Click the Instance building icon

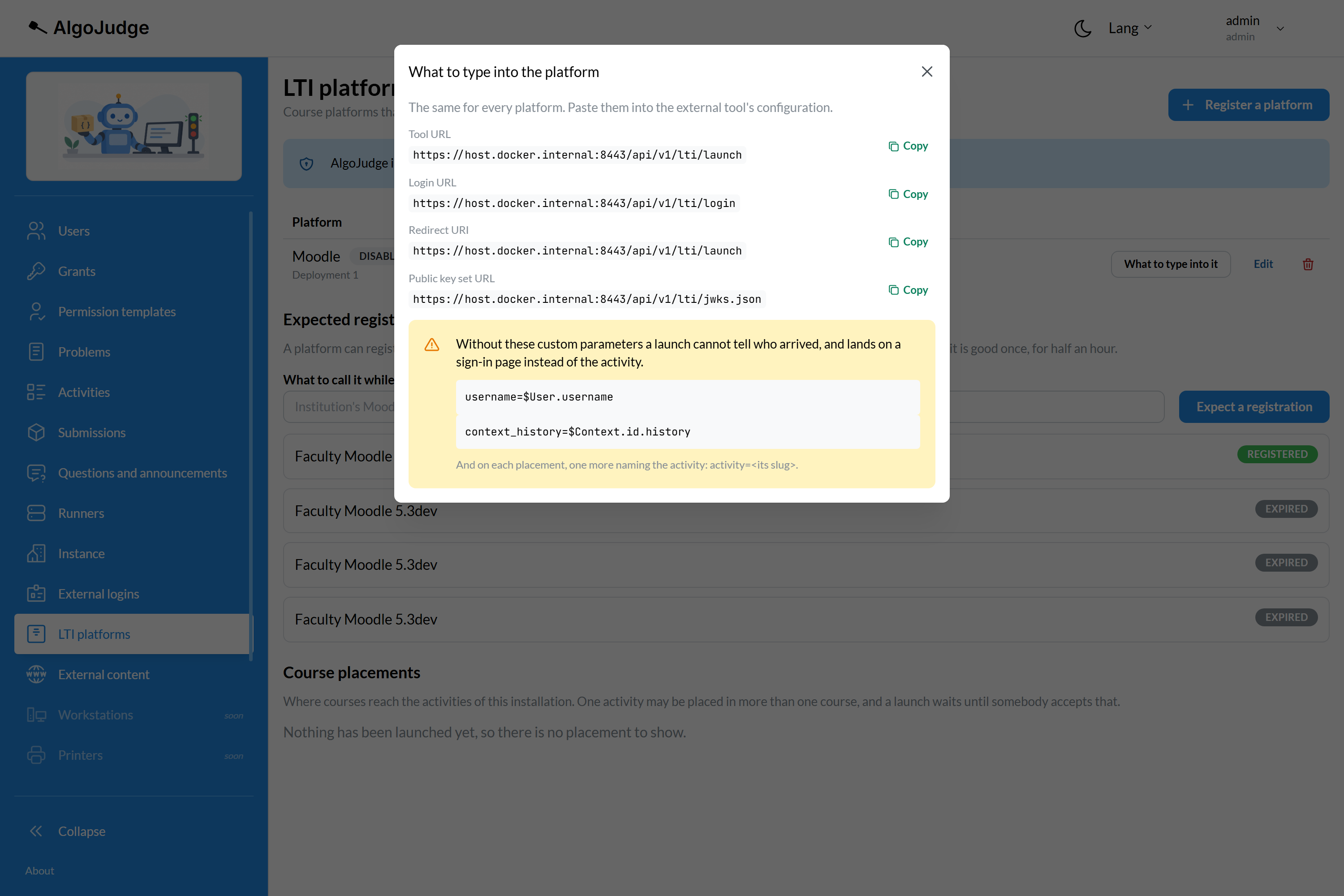[x=36, y=553]
